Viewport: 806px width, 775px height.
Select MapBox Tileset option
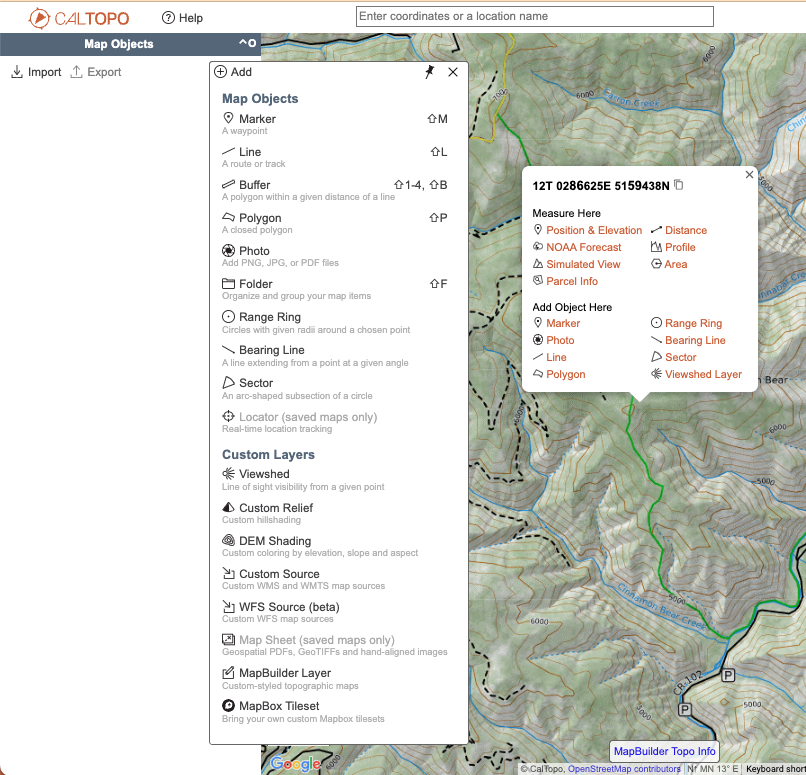[x=279, y=706]
